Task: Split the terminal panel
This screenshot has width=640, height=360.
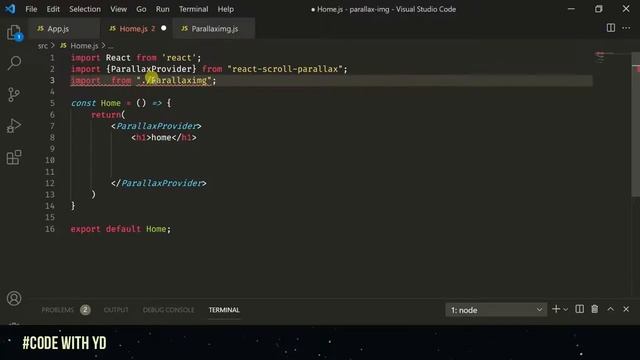Action: point(580,309)
